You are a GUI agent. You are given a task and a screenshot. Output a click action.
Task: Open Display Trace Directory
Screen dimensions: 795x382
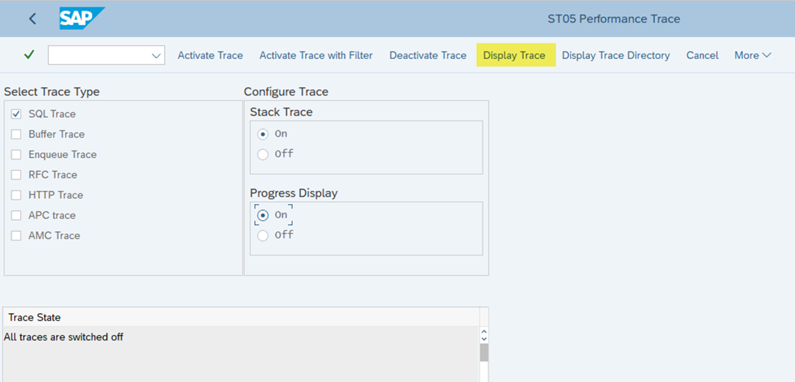point(616,55)
